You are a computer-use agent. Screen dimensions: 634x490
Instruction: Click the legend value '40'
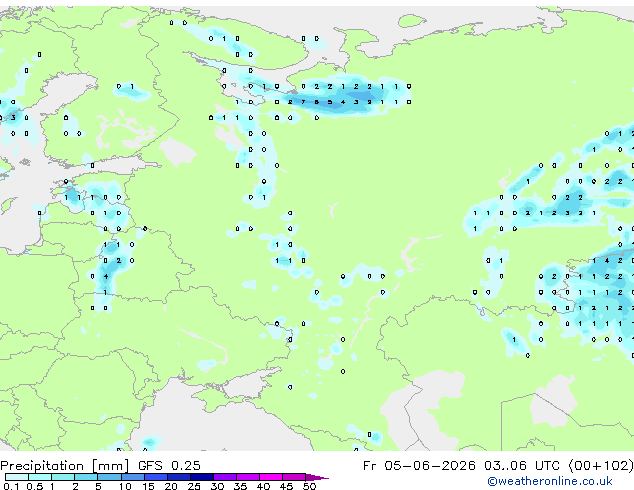click(263, 486)
